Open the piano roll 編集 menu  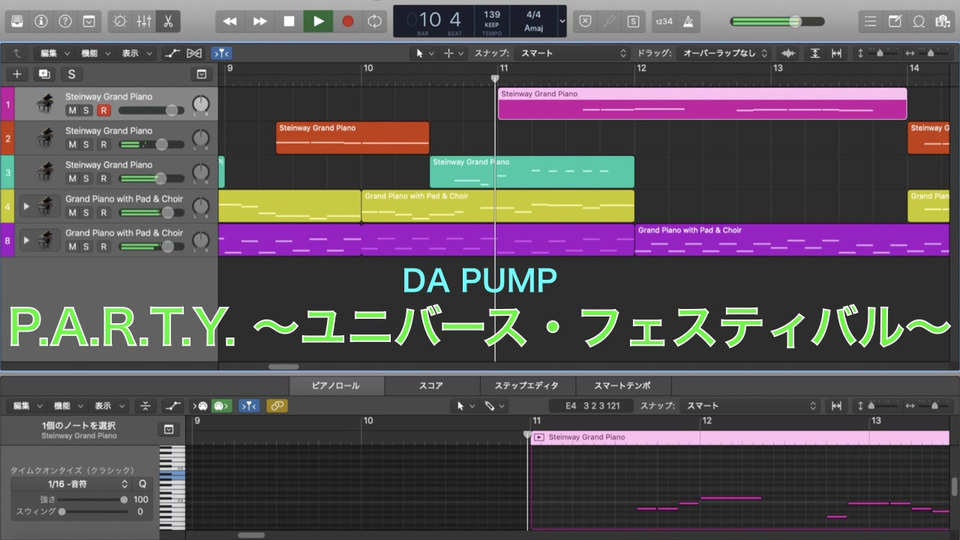[28, 406]
